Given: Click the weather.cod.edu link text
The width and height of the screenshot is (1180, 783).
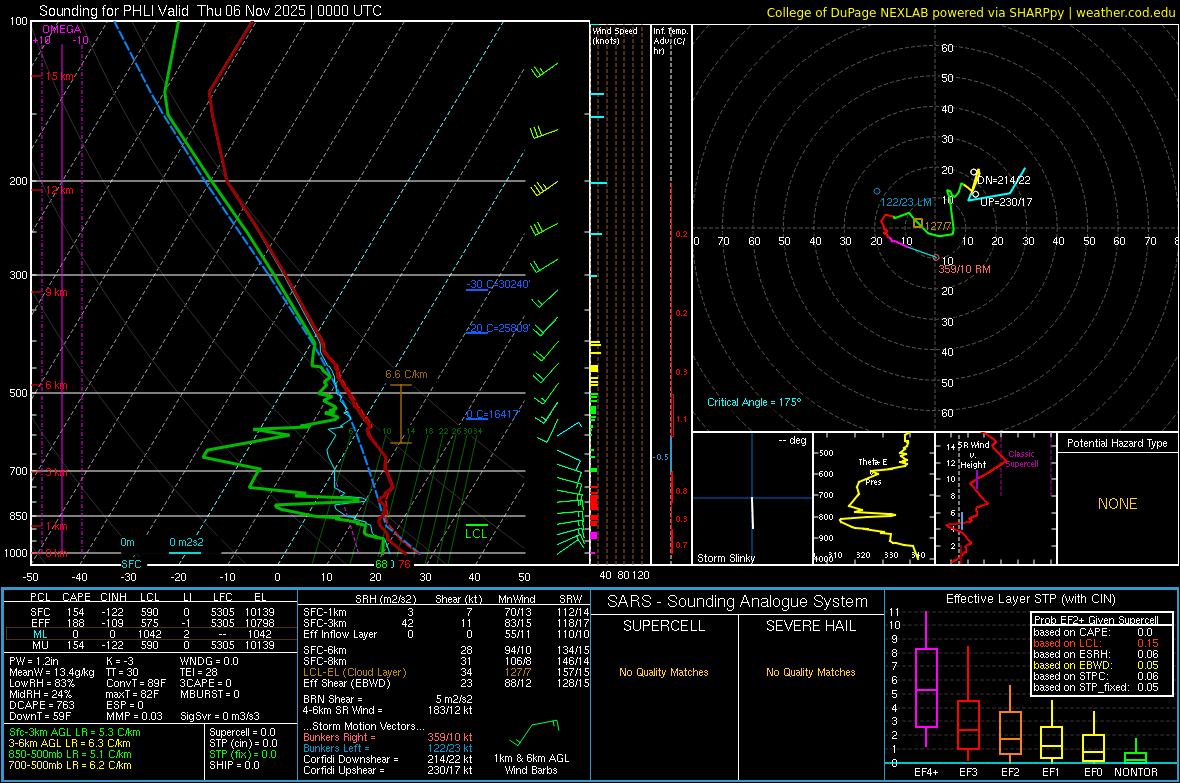Looking at the screenshot, I should [1125, 12].
